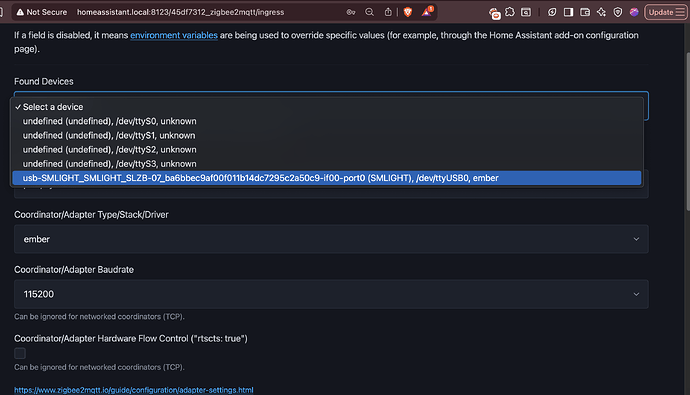The width and height of the screenshot is (690, 395).
Task: Open the Coordinator/Adapter Type ember dropdown
Action: click(x=331, y=239)
